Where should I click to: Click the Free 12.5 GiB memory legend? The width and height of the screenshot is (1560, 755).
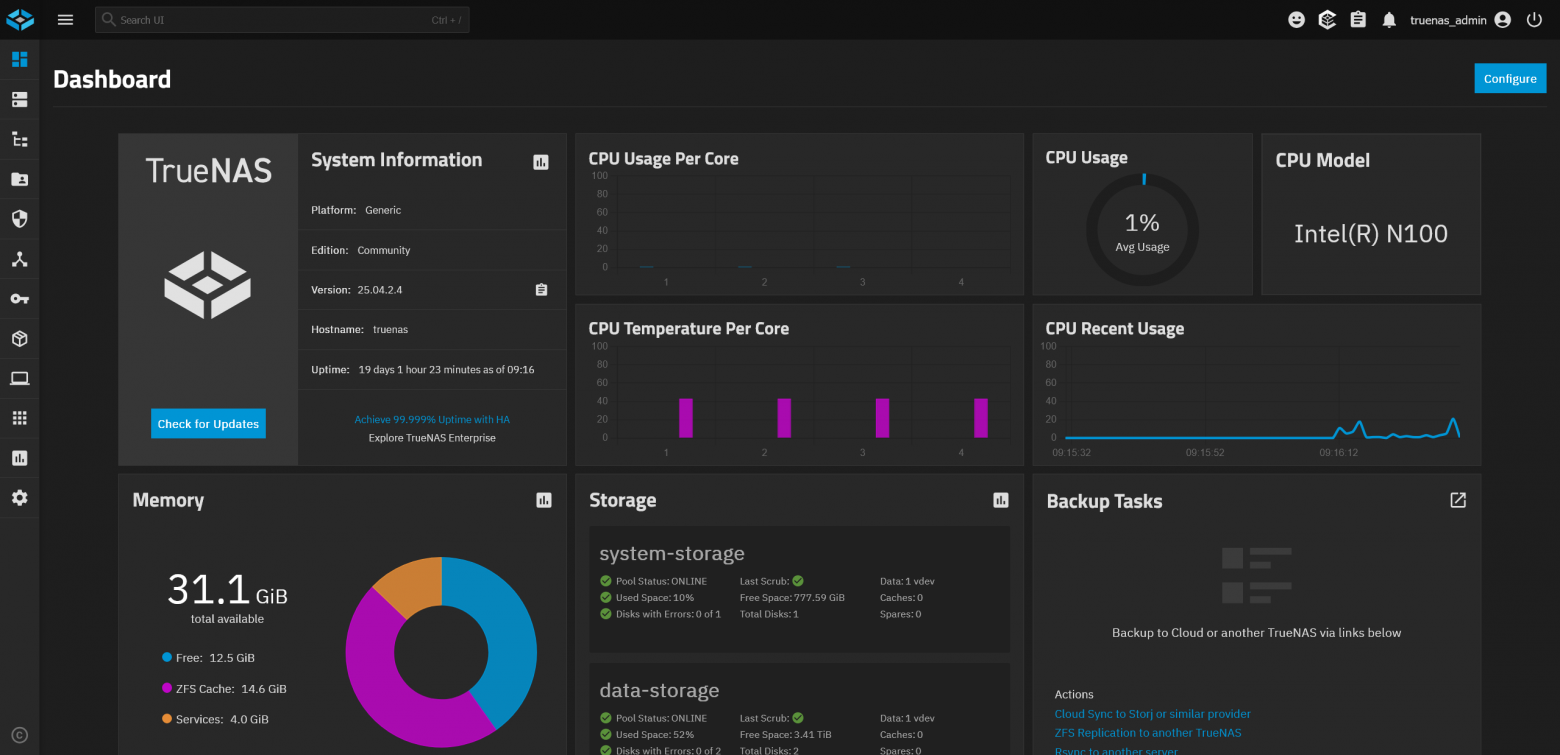point(208,658)
